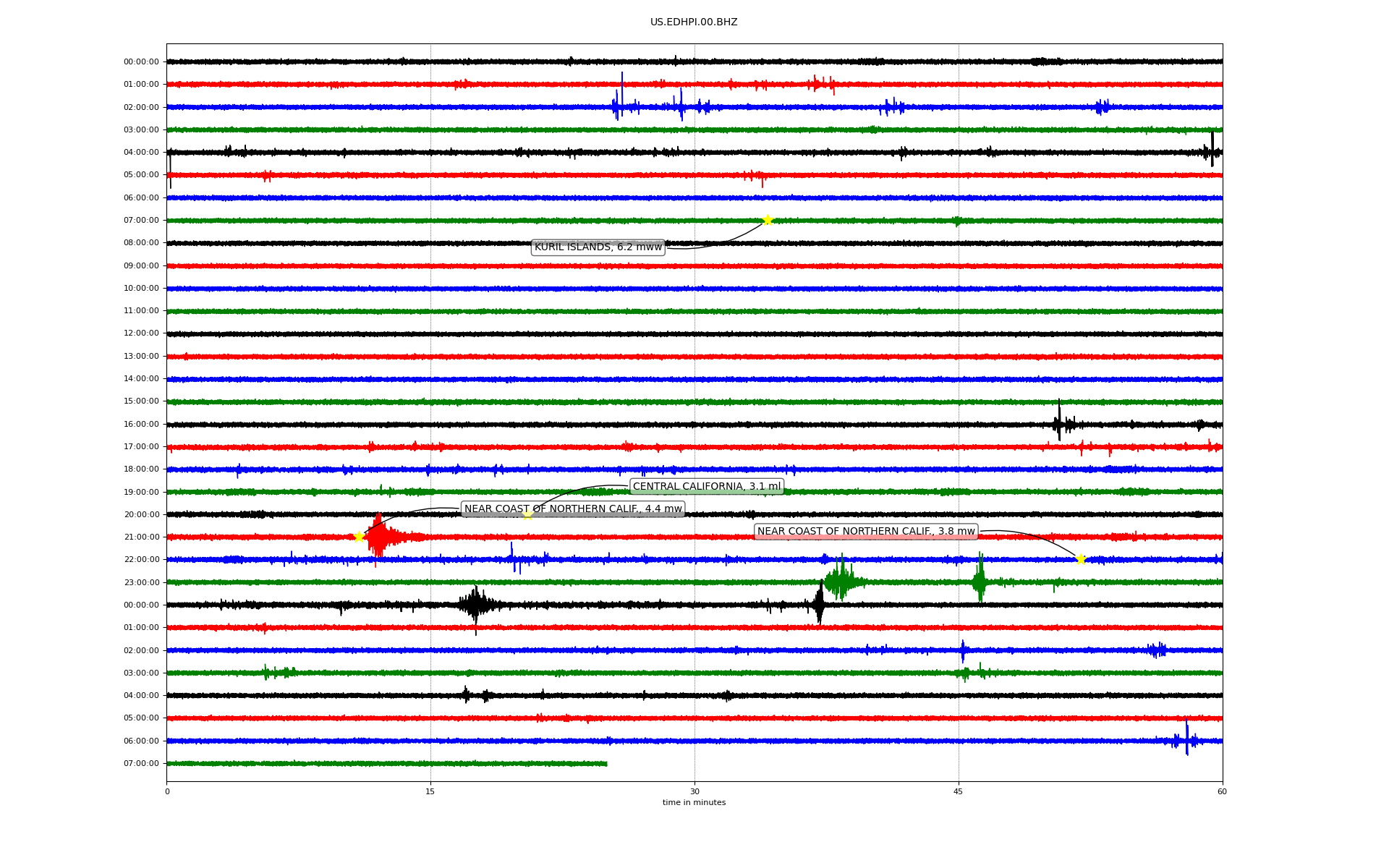Click the 16:00:00 time label
Viewport: 1389px width, 868px height.
(x=141, y=424)
